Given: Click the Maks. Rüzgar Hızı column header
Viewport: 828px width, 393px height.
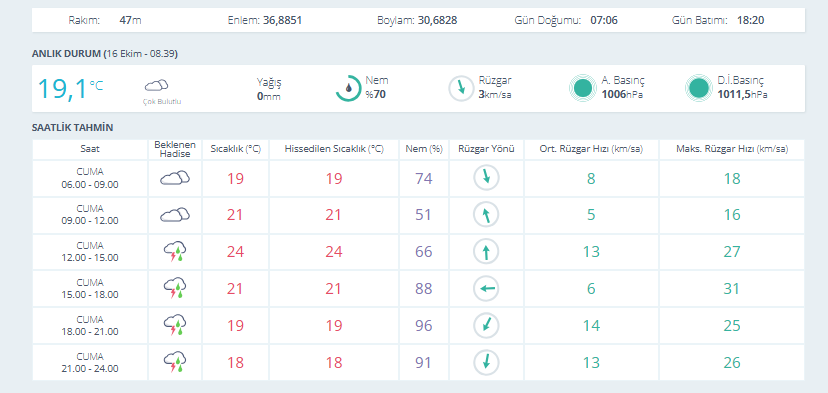Looking at the screenshot, I should click(732, 149).
